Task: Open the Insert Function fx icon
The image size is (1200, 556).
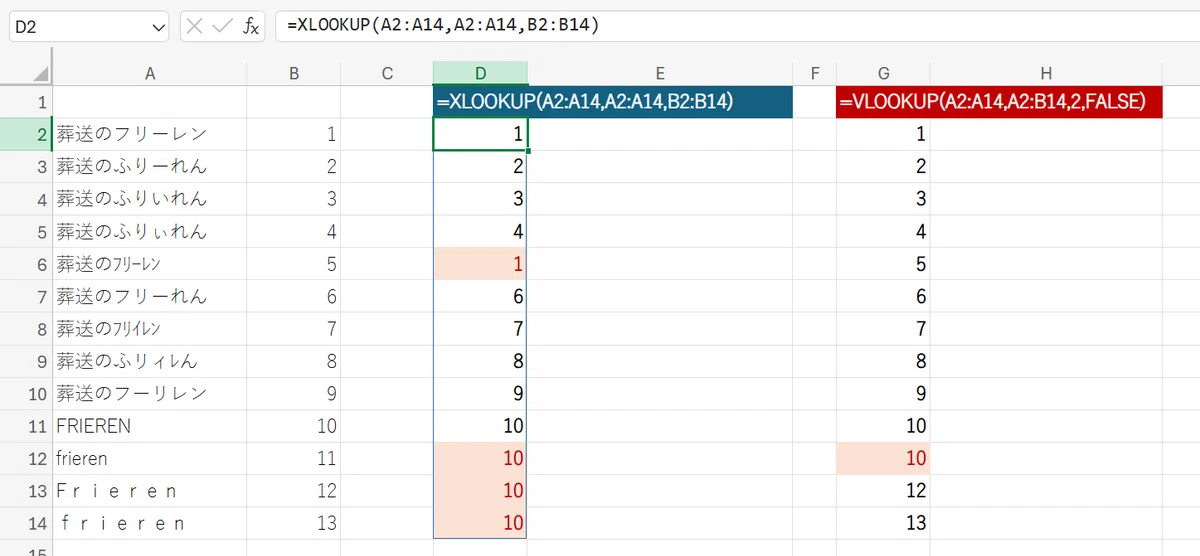Action: [251, 26]
